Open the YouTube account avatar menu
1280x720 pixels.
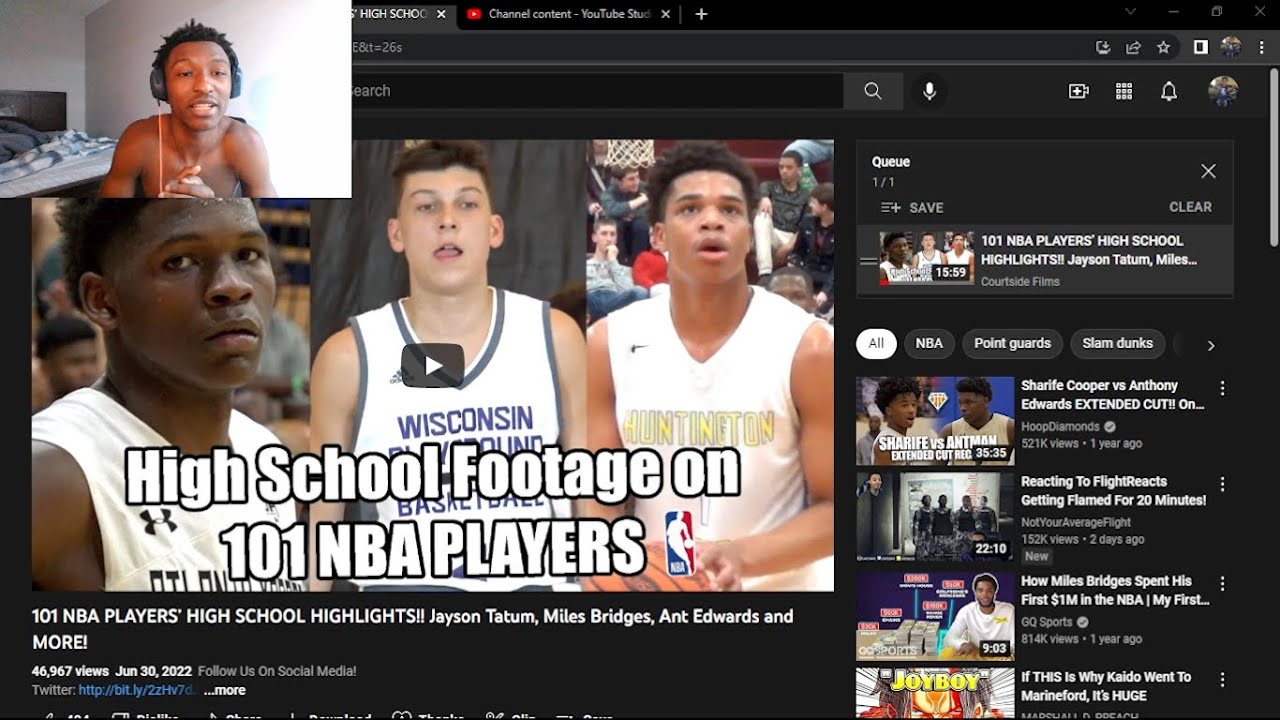tap(1223, 91)
